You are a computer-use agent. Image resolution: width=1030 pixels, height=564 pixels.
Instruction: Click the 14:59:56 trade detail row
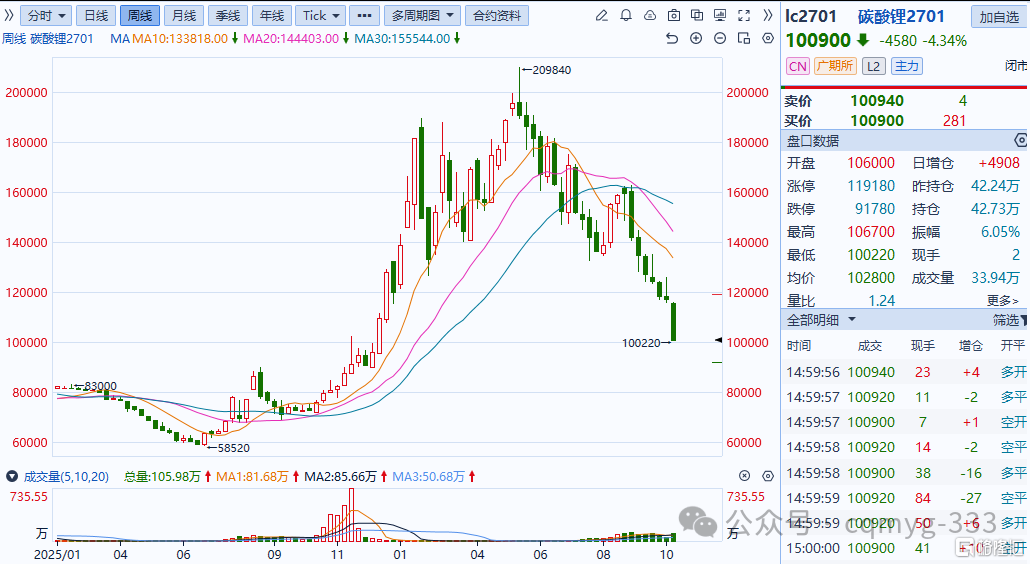(904, 372)
